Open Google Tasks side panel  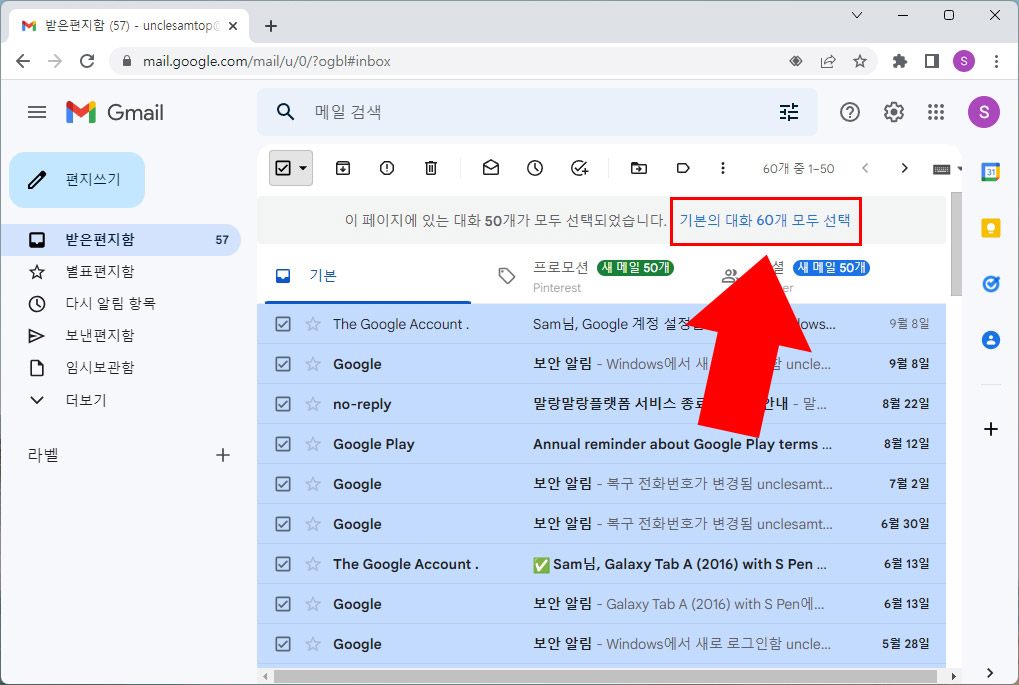click(x=990, y=284)
